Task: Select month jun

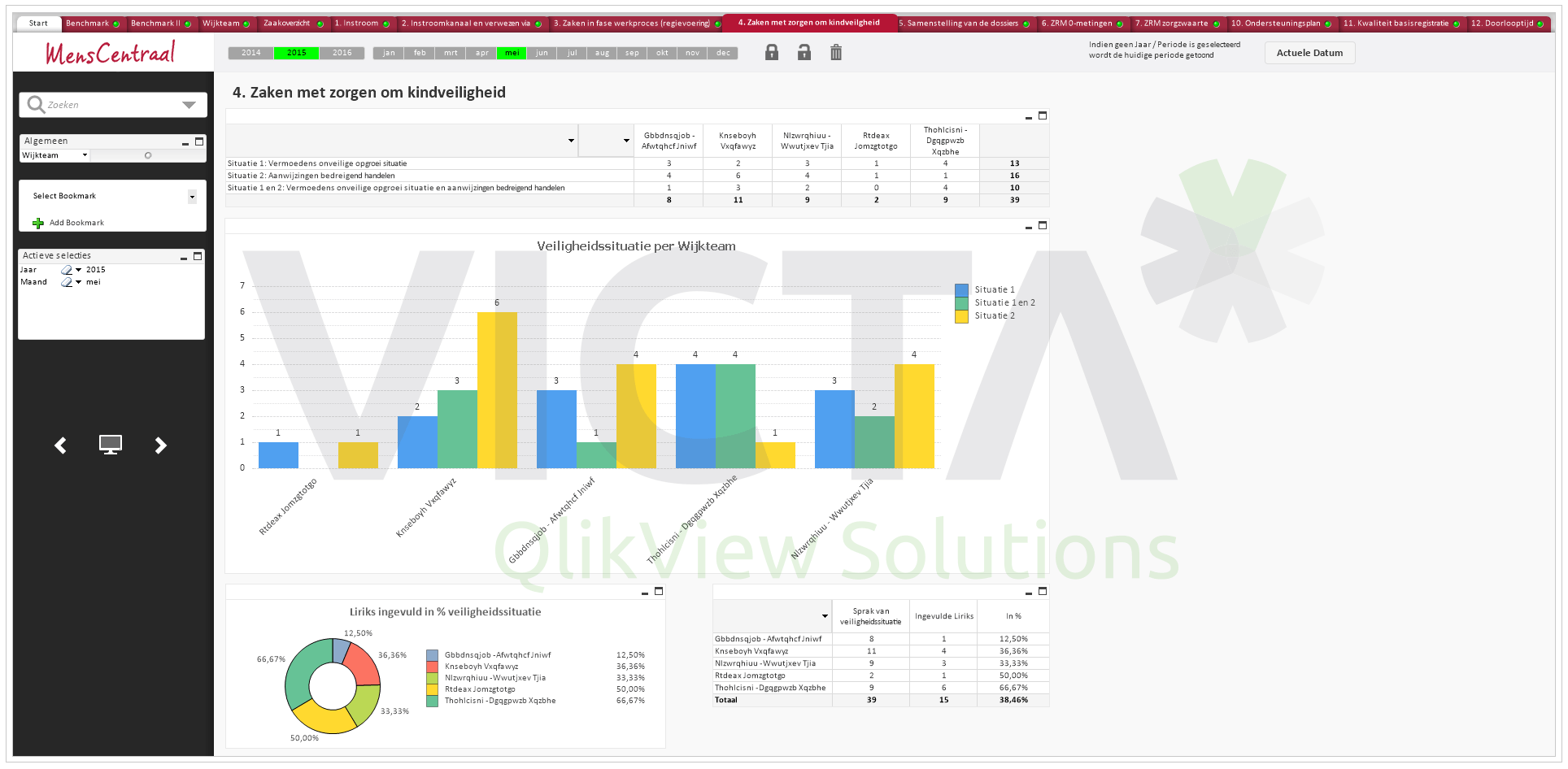Action: (x=542, y=53)
